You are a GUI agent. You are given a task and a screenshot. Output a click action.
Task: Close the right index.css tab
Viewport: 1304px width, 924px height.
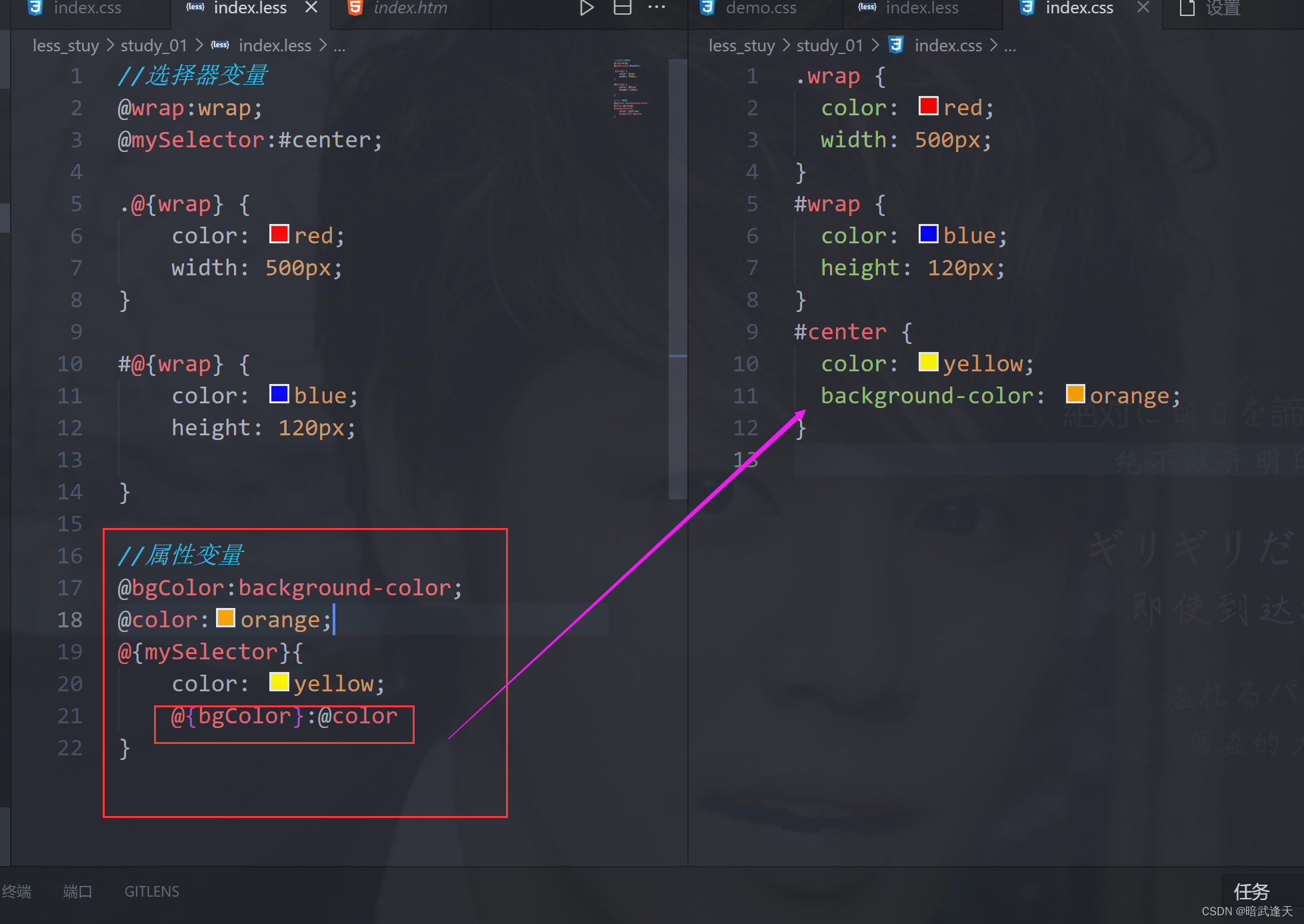click(1143, 8)
